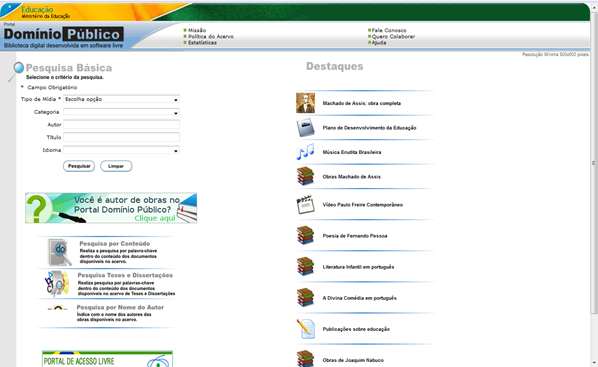The width and height of the screenshot is (598, 367).
Task: Click the scrollbar down arrow
Action: click(x=593, y=363)
